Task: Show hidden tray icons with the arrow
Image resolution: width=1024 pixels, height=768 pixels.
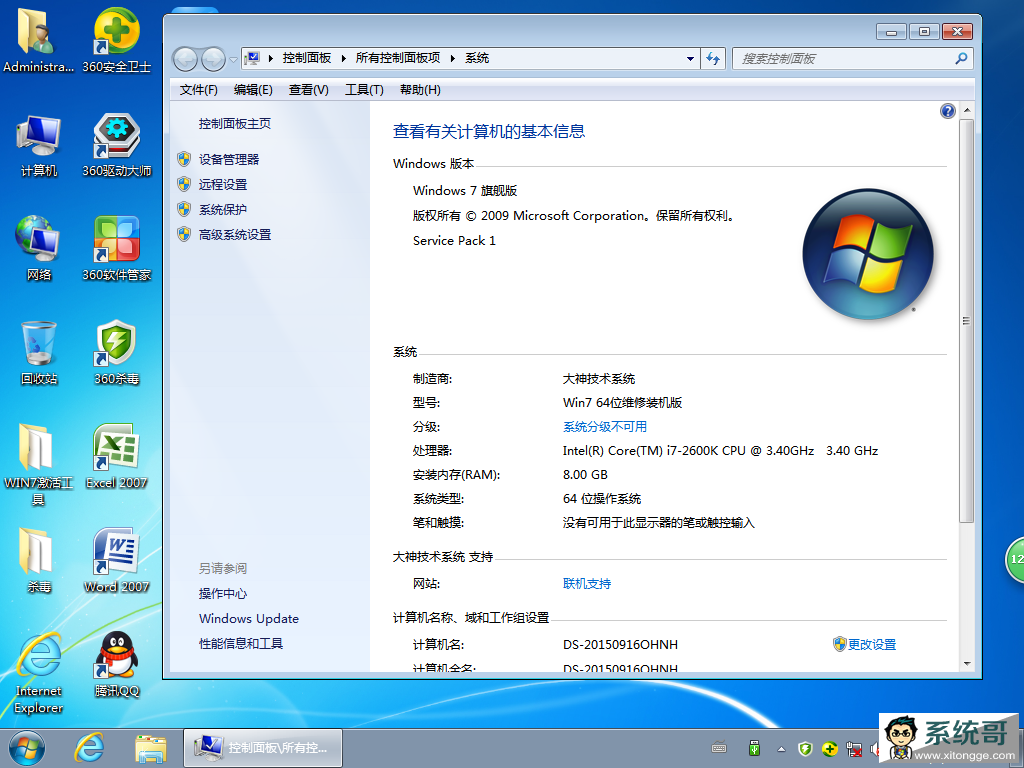Action: click(x=781, y=748)
